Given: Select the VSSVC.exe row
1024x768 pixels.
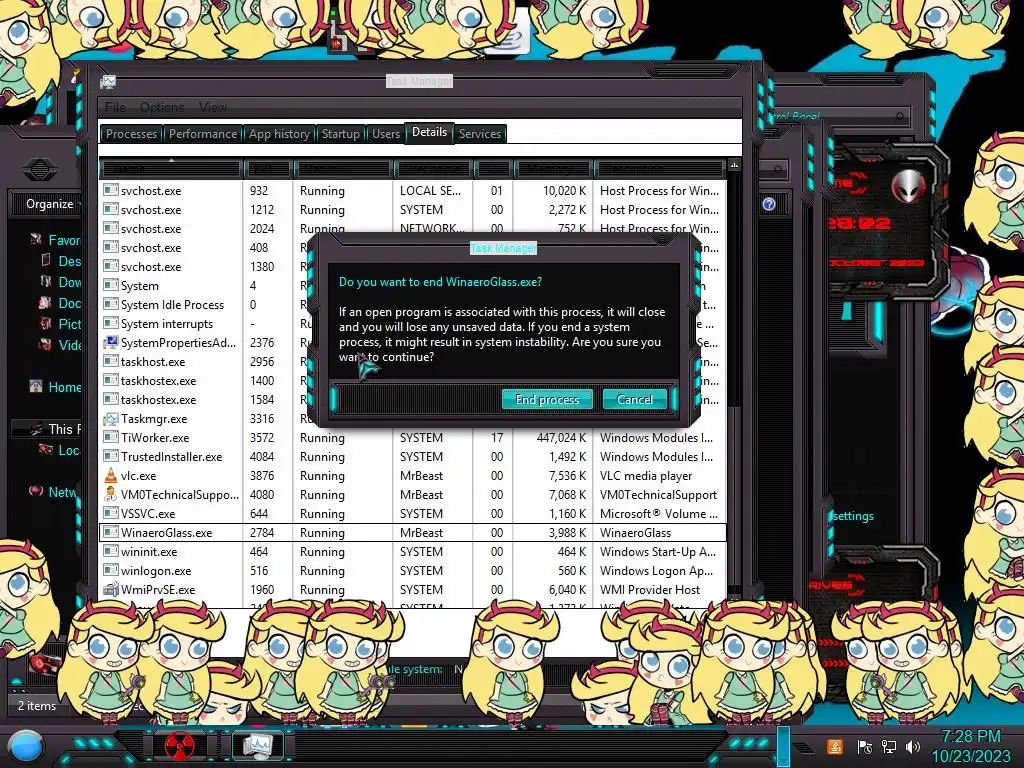Looking at the screenshot, I should click(x=412, y=513).
